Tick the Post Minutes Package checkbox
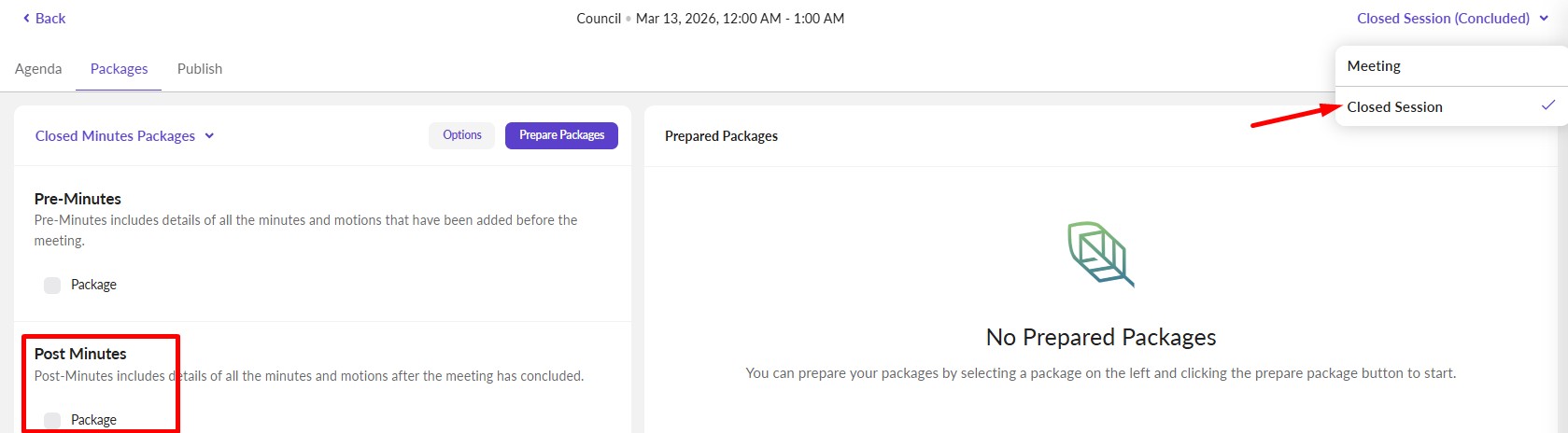The height and width of the screenshot is (433, 1568). click(52, 420)
